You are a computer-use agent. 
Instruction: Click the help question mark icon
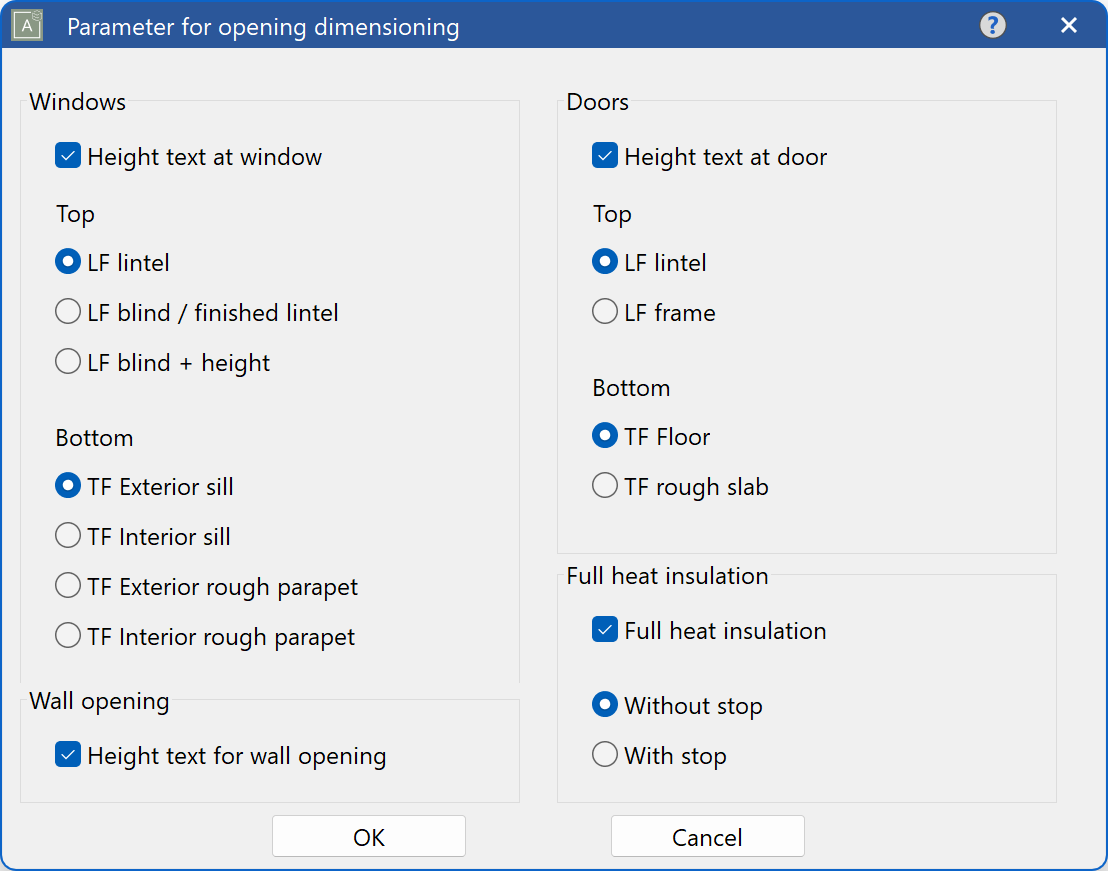(x=992, y=25)
